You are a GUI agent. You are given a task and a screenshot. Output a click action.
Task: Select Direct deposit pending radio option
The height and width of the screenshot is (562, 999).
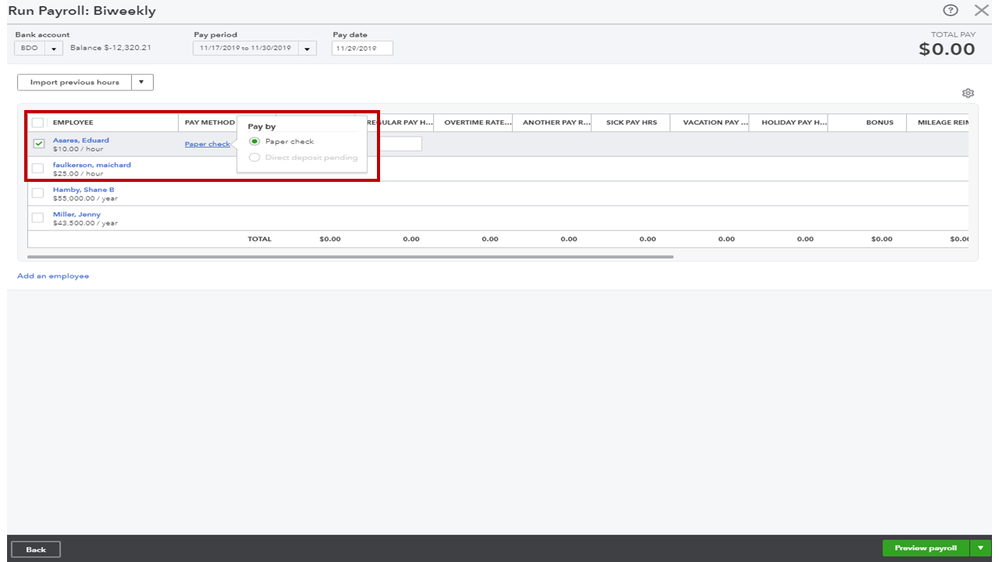254,157
